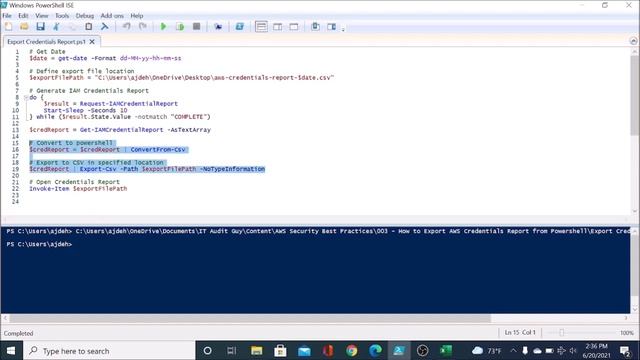640x360 pixels.
Task: Click the Type here to search box
Action: (109, 351)
